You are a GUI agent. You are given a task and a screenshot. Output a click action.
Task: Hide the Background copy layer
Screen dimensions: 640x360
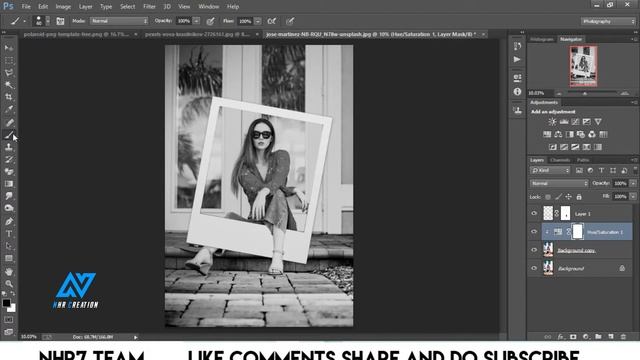coord(534,250)
